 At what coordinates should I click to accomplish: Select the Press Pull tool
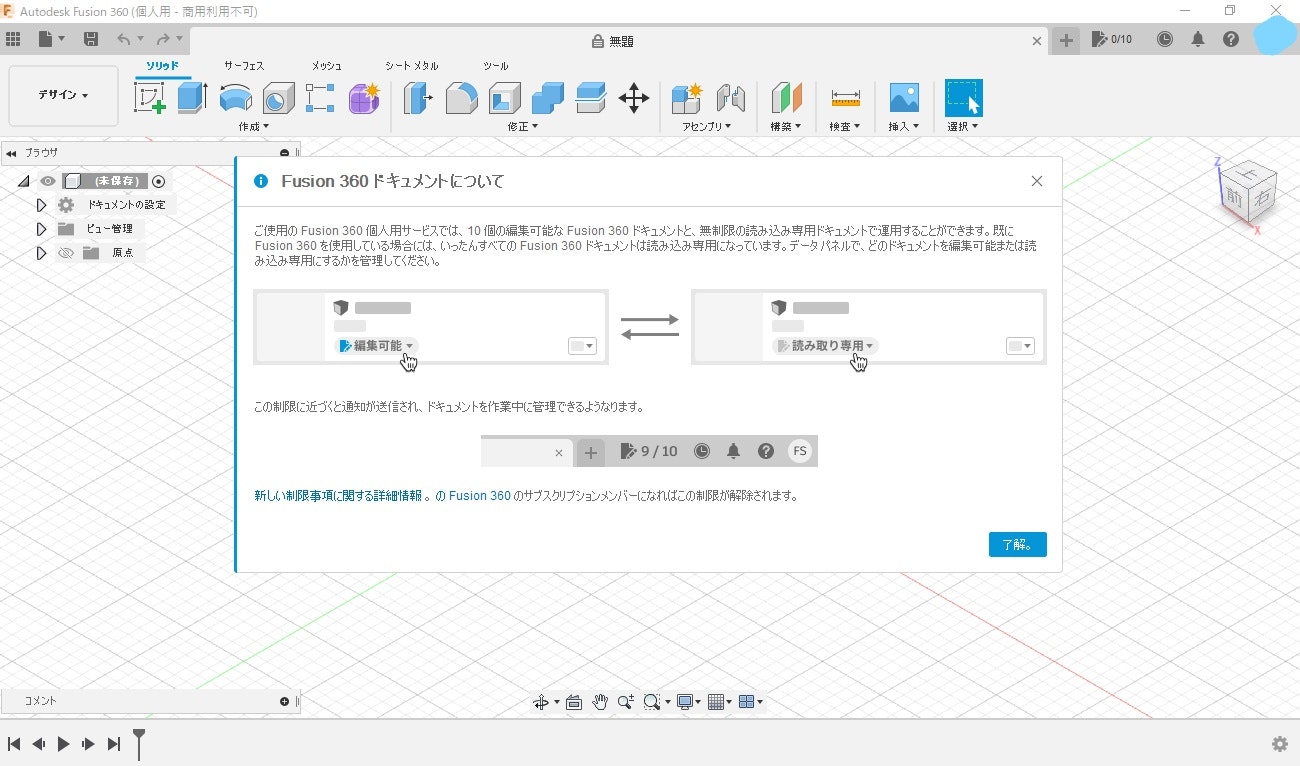[x=418, y=98]
